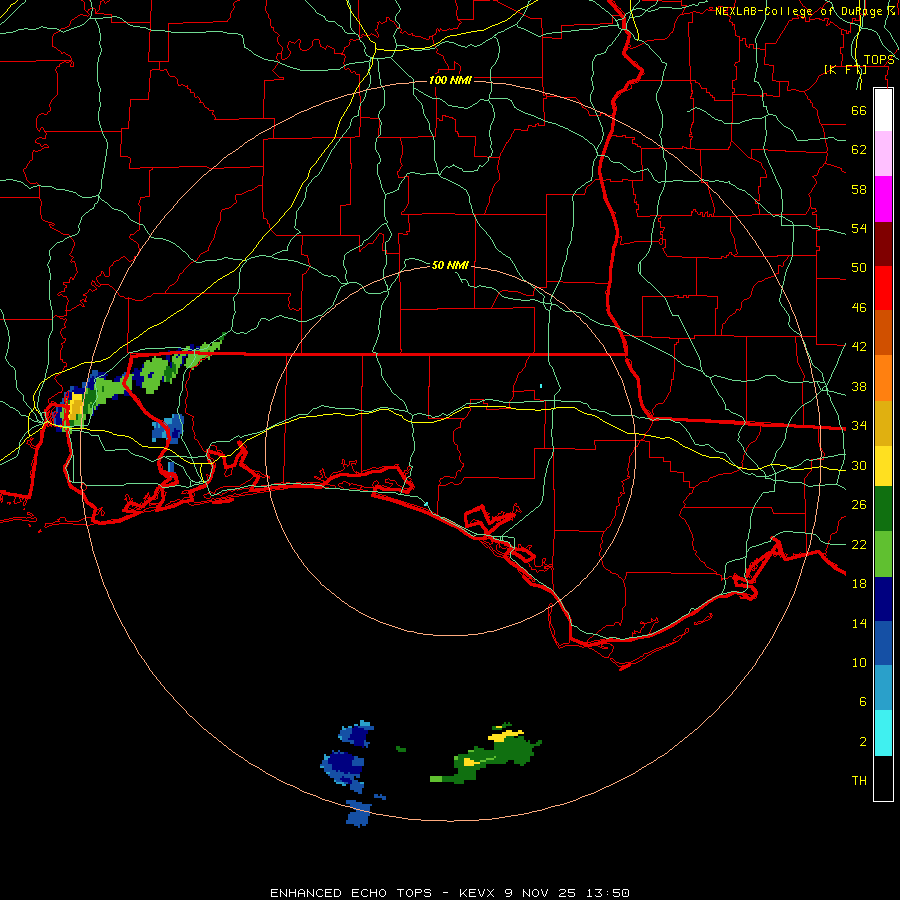
Task: Click the black TH threshold swatch
Action: tap(883, 778)
